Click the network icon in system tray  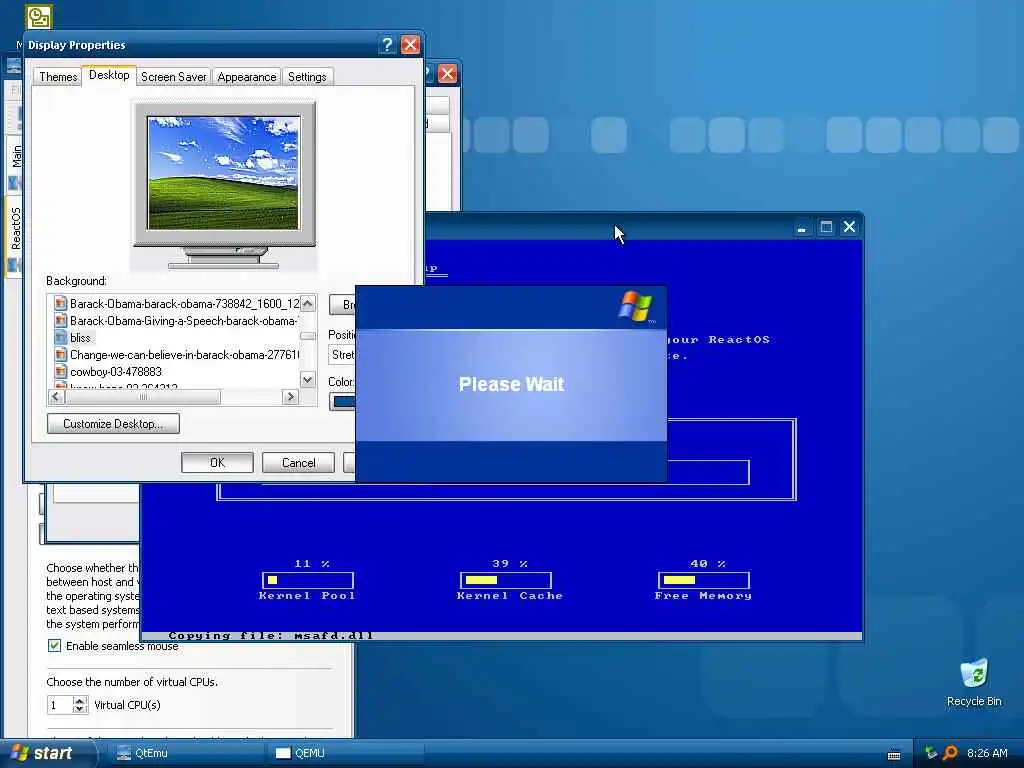coord(931,753)
